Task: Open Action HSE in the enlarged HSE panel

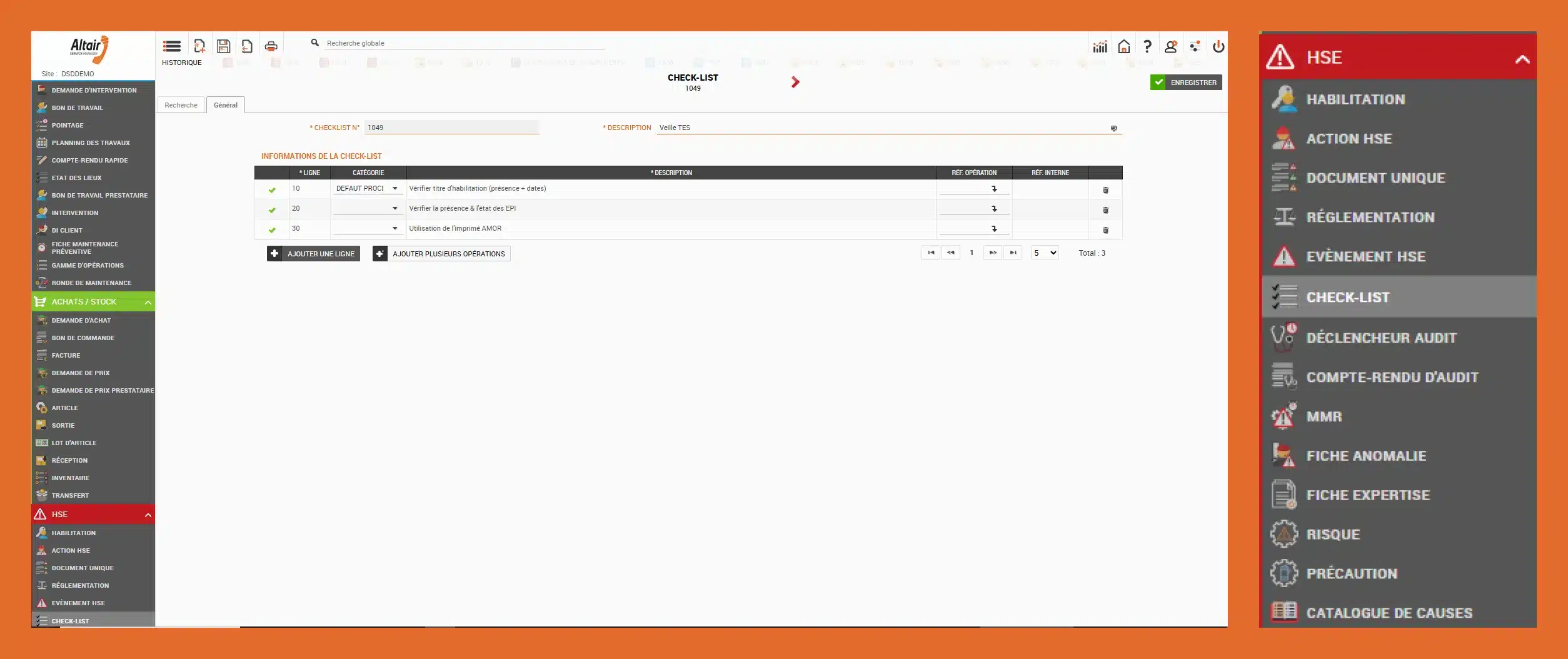Action: [x=1399, y=139]
